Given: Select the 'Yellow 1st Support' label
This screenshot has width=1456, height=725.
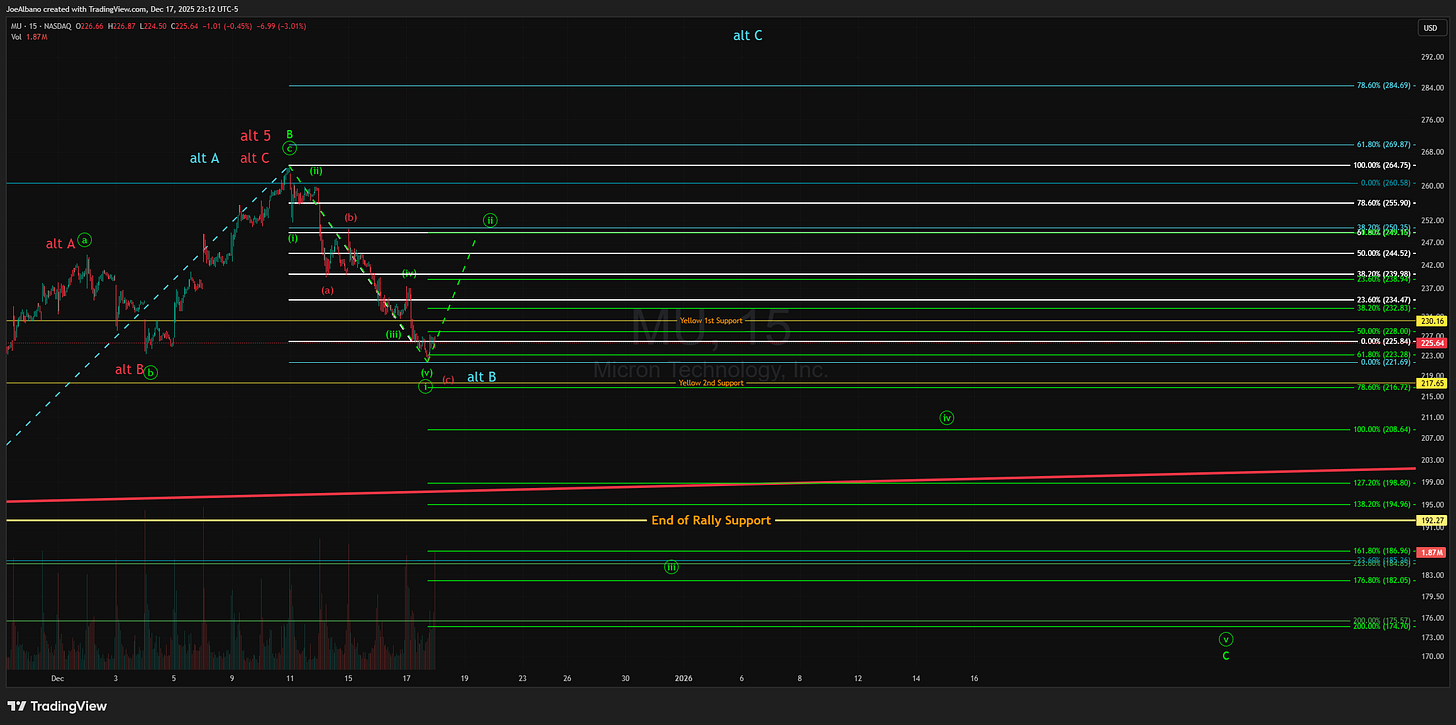Looking at the screenshot, I should [711, 320].
